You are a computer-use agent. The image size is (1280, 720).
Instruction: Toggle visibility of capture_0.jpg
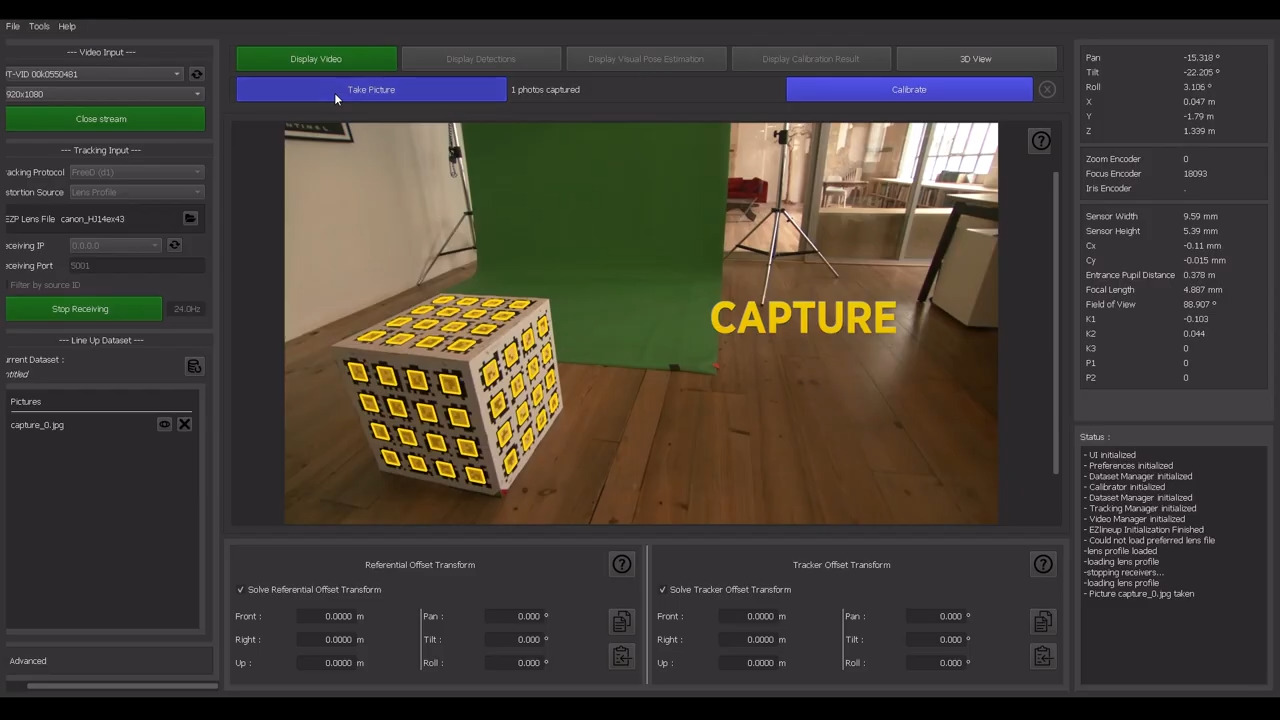(164, 425)
